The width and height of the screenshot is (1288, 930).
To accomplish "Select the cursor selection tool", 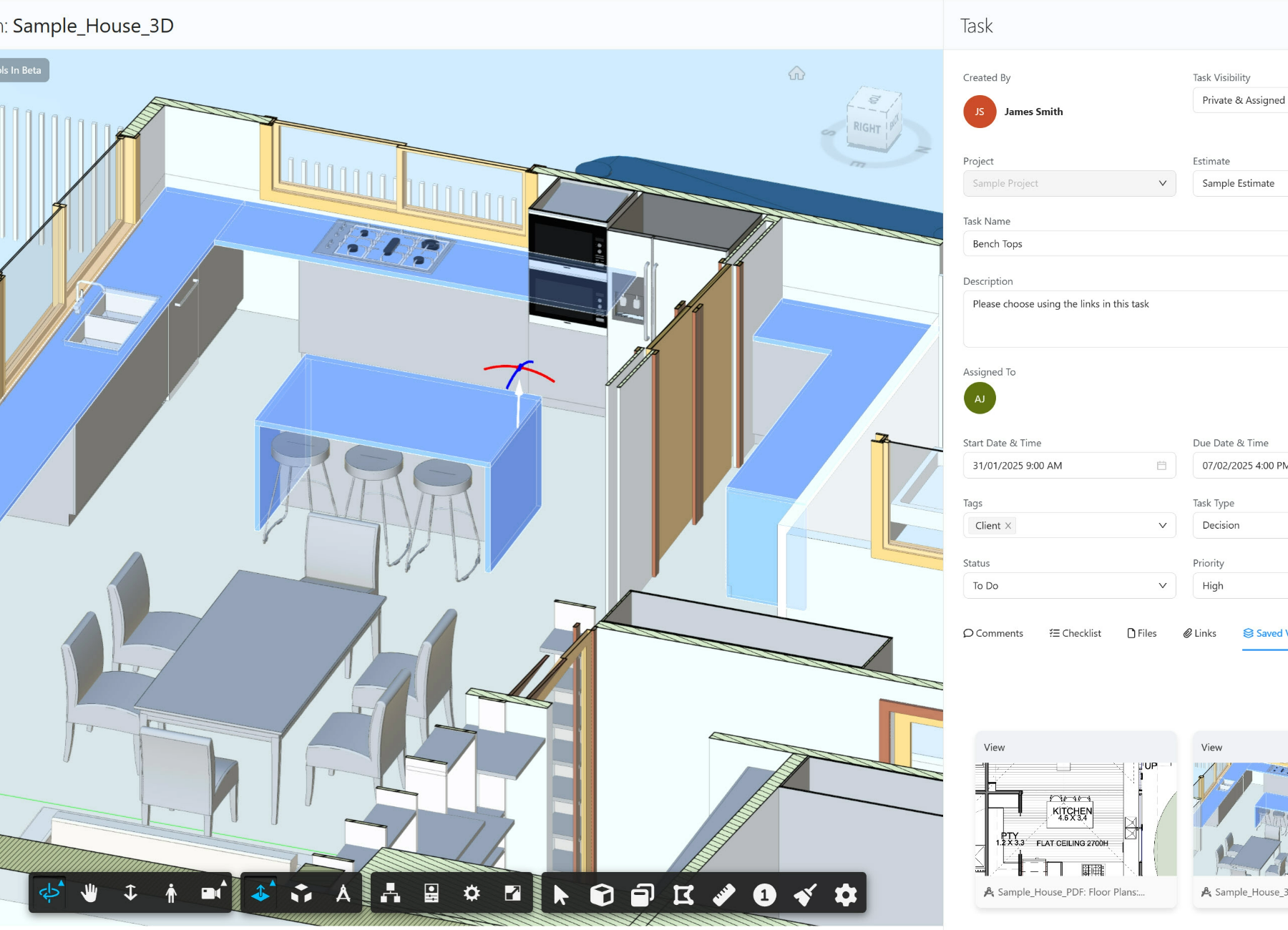I will tap(560, 893).
